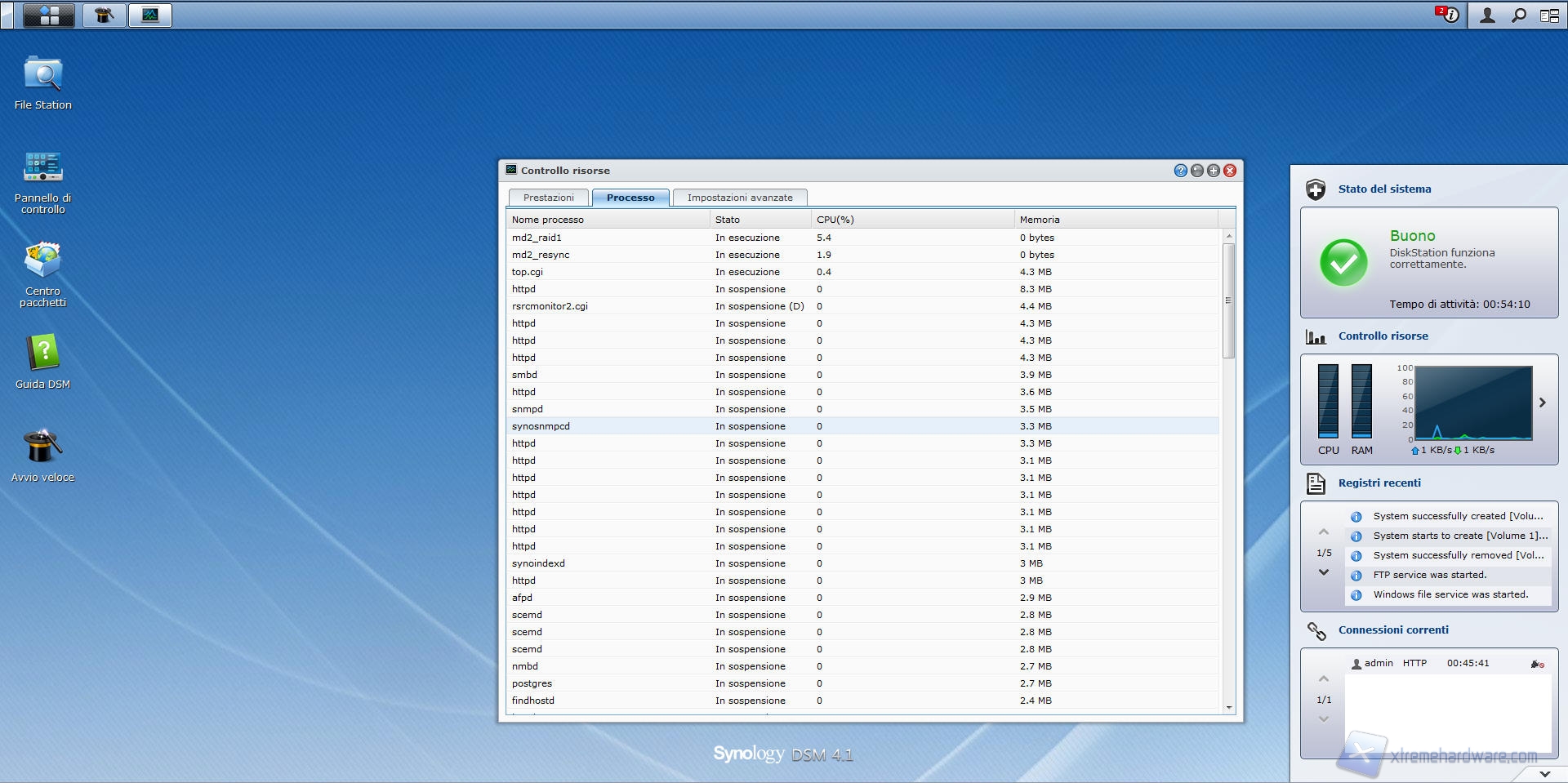Open help for Controllo risorse window
This screenshot has width=1568, height=783.
point(1180,171)
